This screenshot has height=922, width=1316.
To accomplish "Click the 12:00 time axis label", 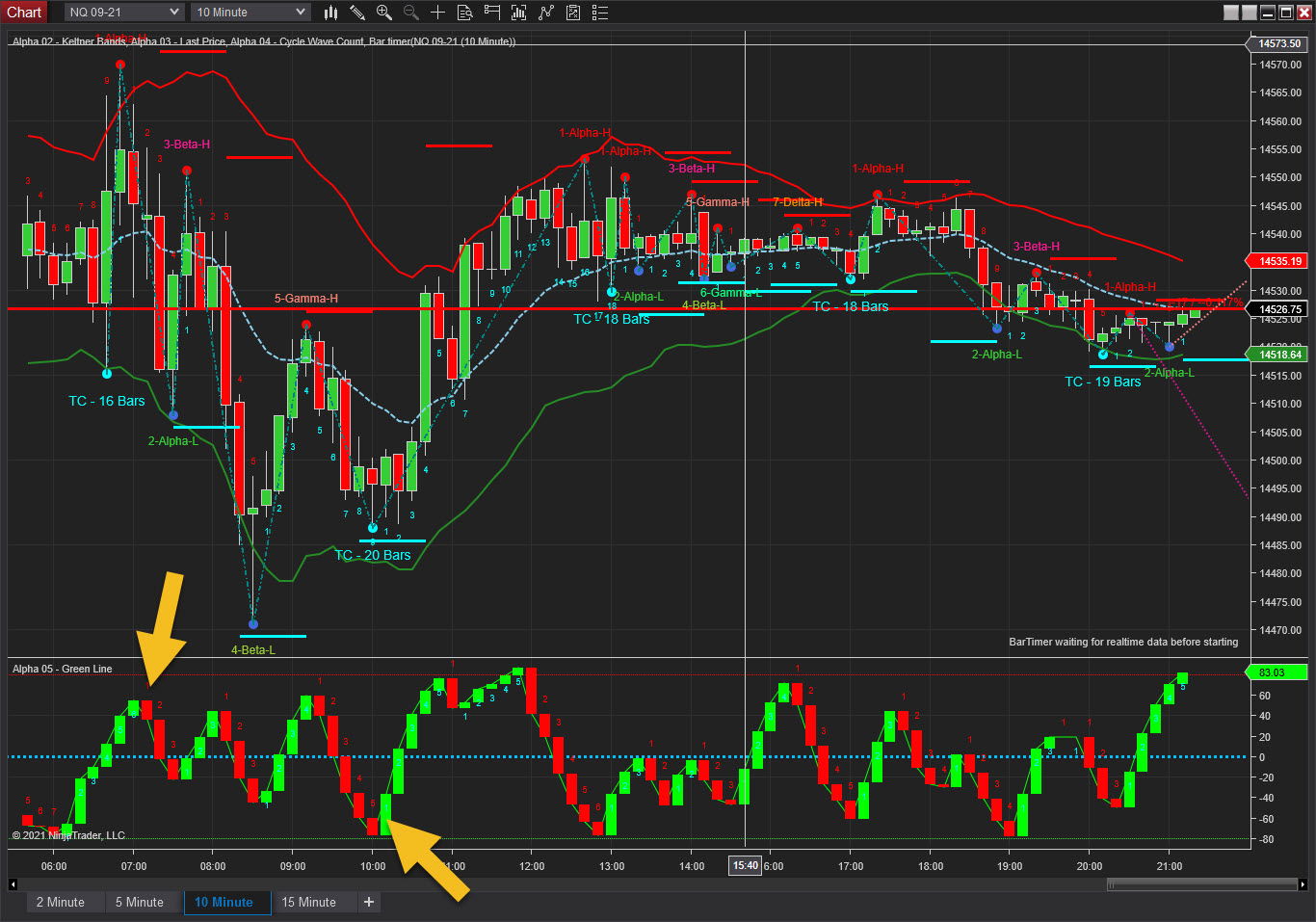I will pos(532,866).
